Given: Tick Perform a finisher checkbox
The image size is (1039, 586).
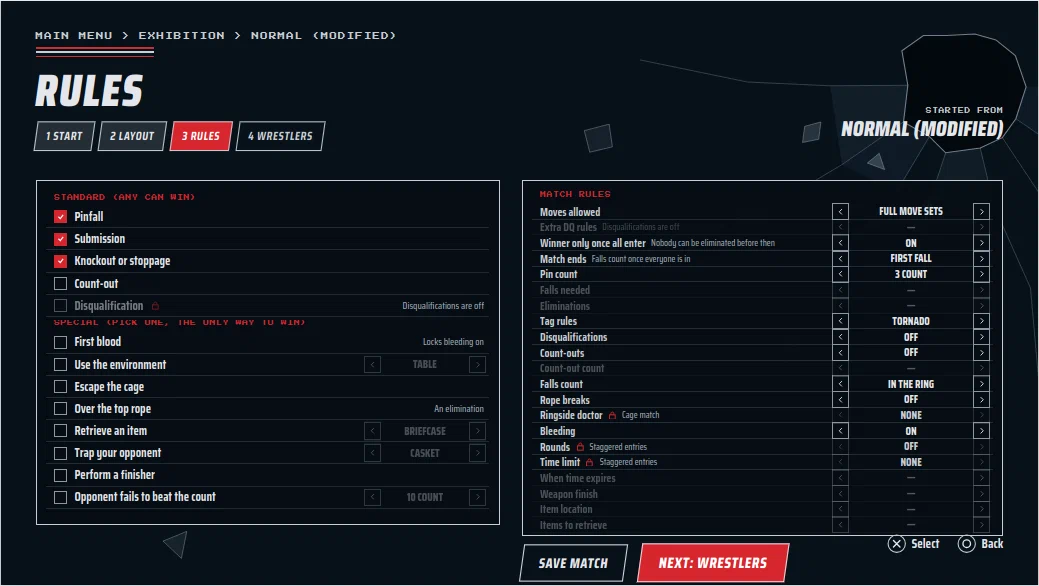Looking at the screenshot, I should click(x=60, y=475).
